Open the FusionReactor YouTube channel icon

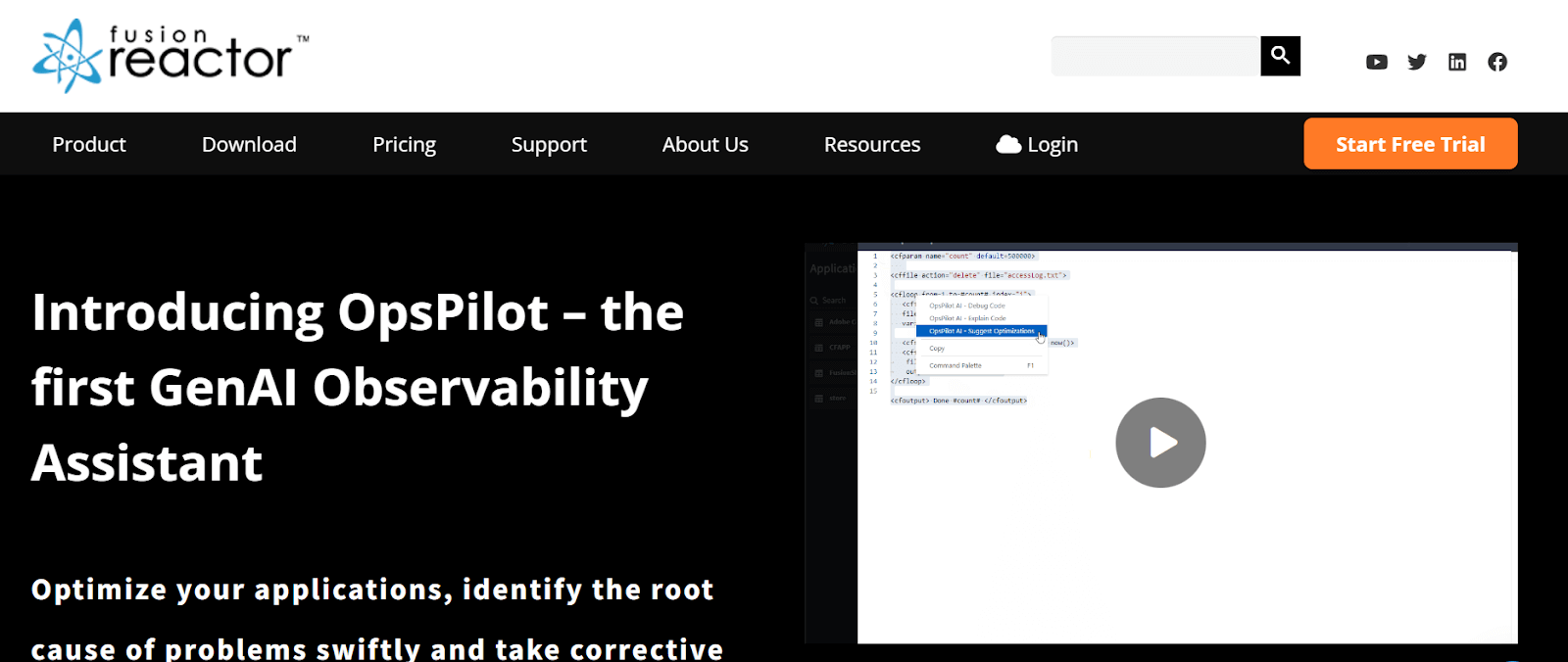1377,62
